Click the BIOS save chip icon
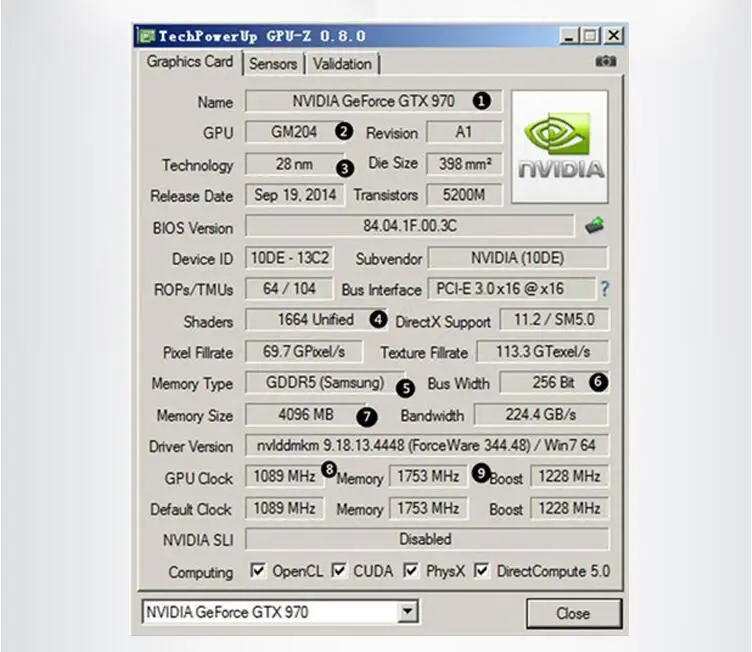The height and width of the screenshot is (652, 752). pyautogui.click(x=595, y=226)
